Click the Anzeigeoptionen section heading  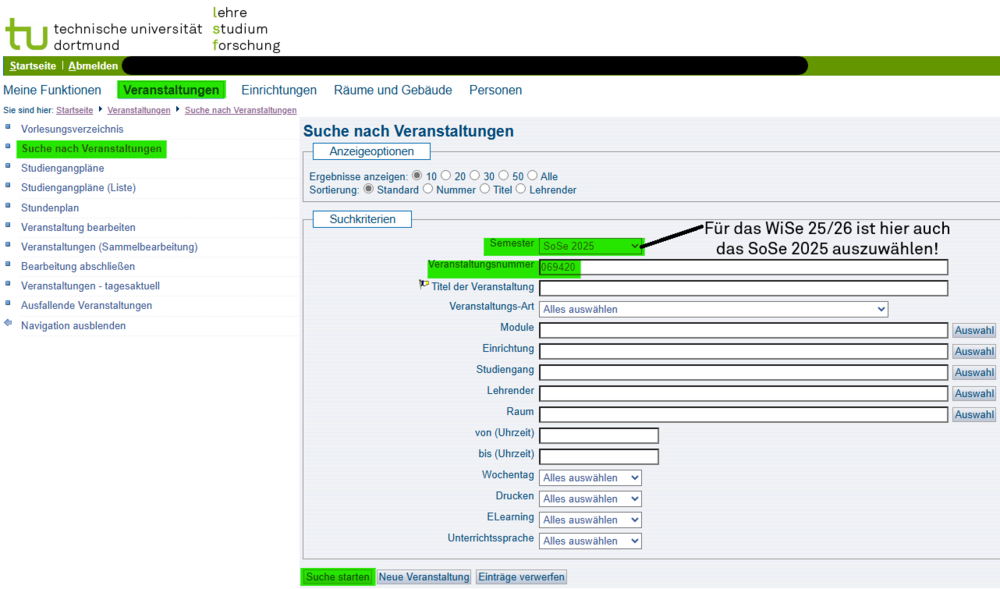pyautogui.click(x=371, y=151)
